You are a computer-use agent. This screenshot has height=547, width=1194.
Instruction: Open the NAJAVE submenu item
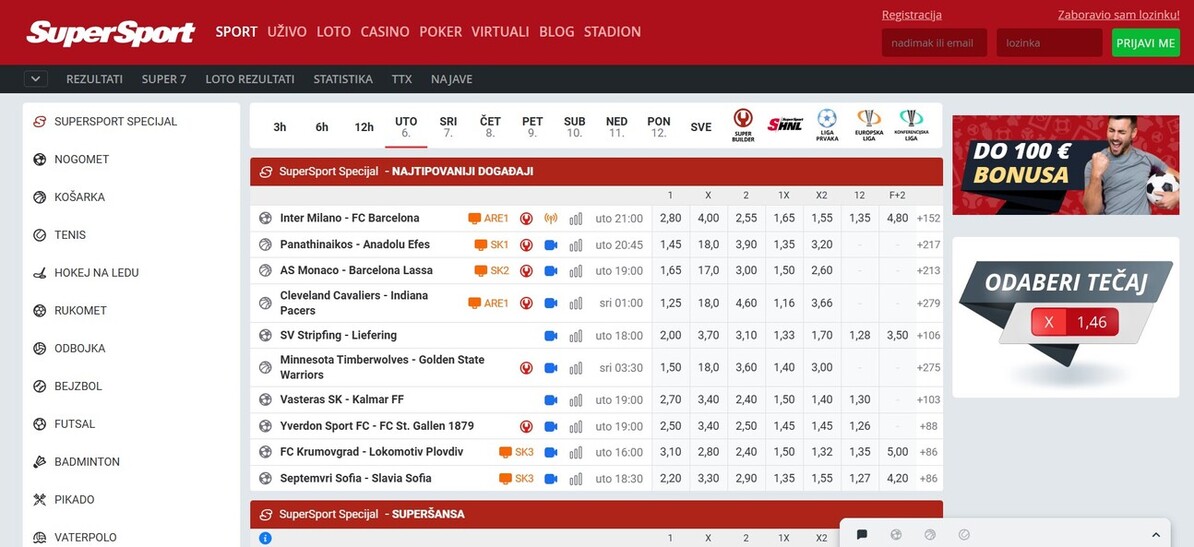(x=452, y=78)
